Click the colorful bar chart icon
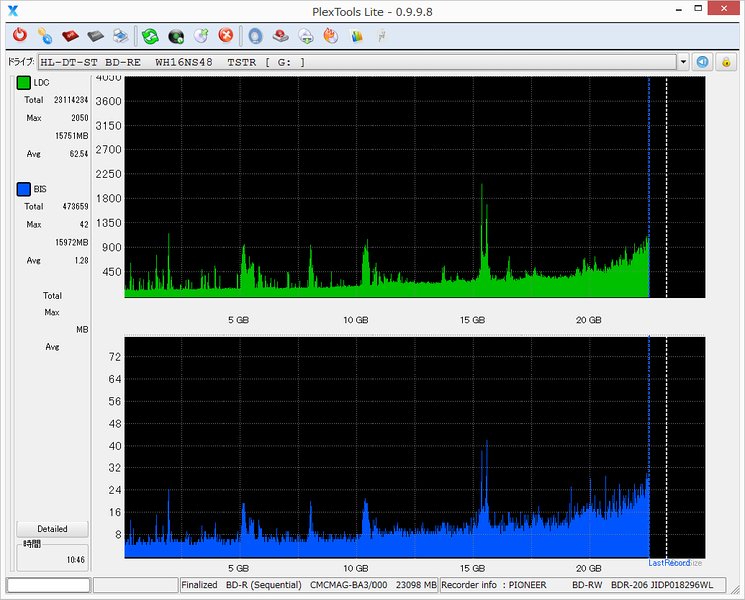 356,36
